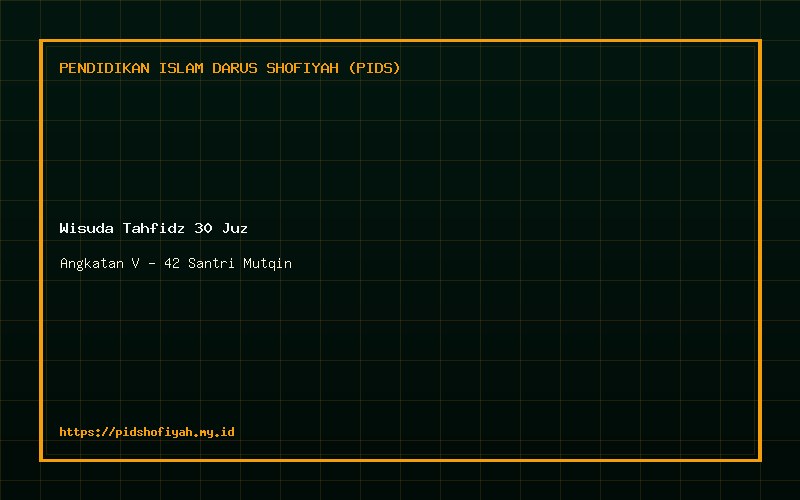Click the word "SHOFIYAH" in the header
The image size is (800, 500).
point(303,68)
